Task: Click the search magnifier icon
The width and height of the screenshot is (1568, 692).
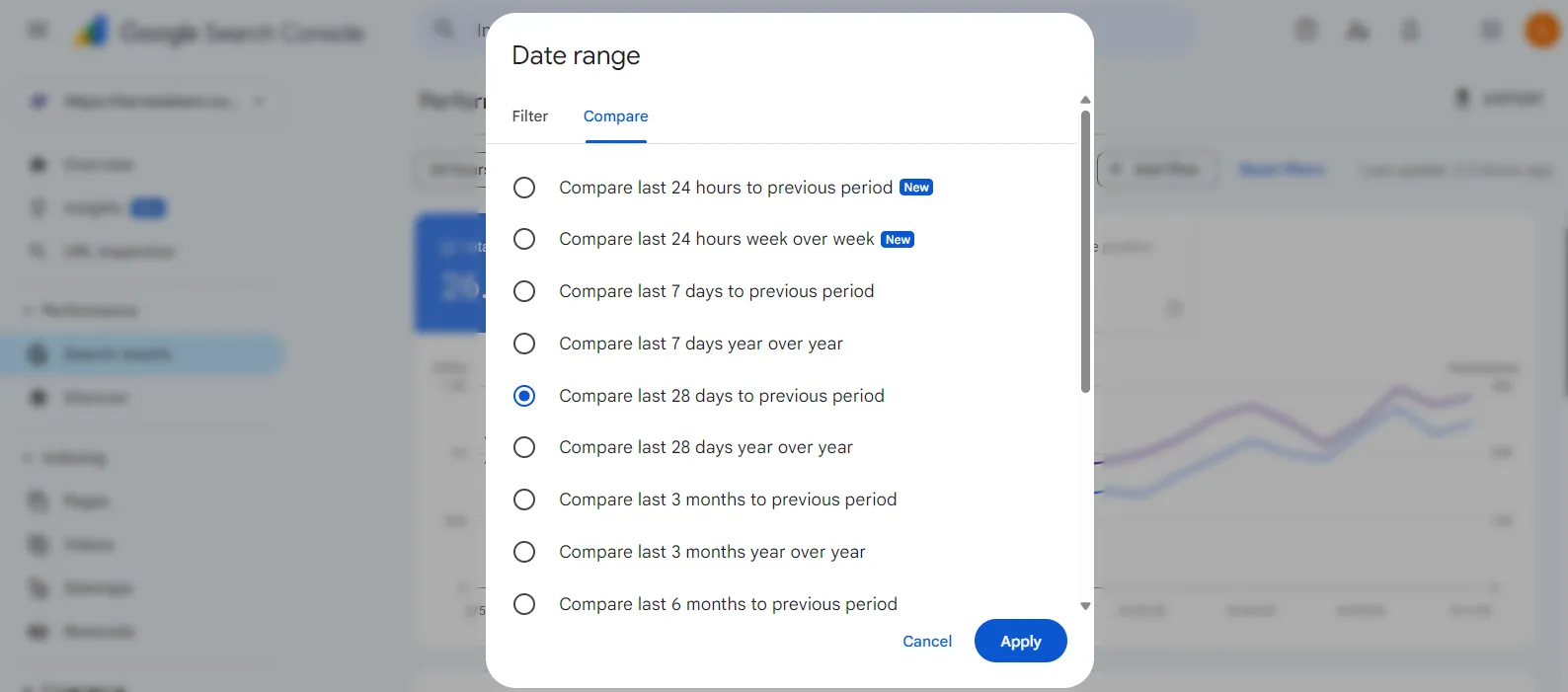Action: click(x=444, y=30)
